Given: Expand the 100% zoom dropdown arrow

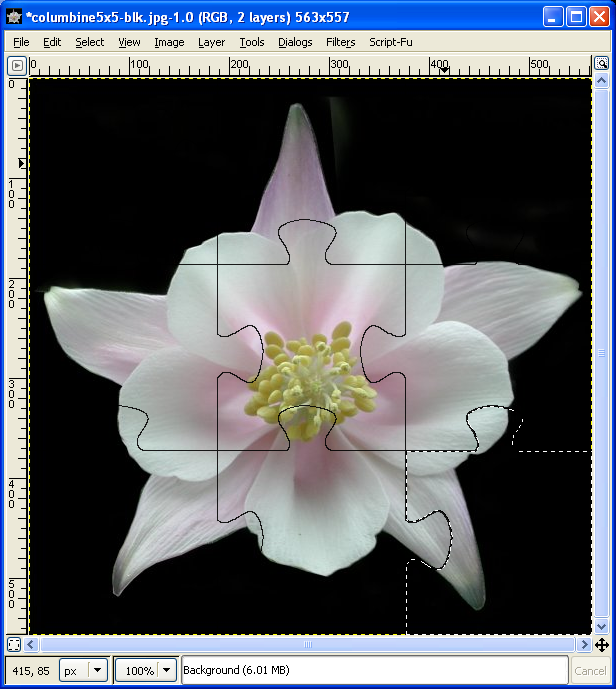Looking at the screenshot, I should click(167, 671).
